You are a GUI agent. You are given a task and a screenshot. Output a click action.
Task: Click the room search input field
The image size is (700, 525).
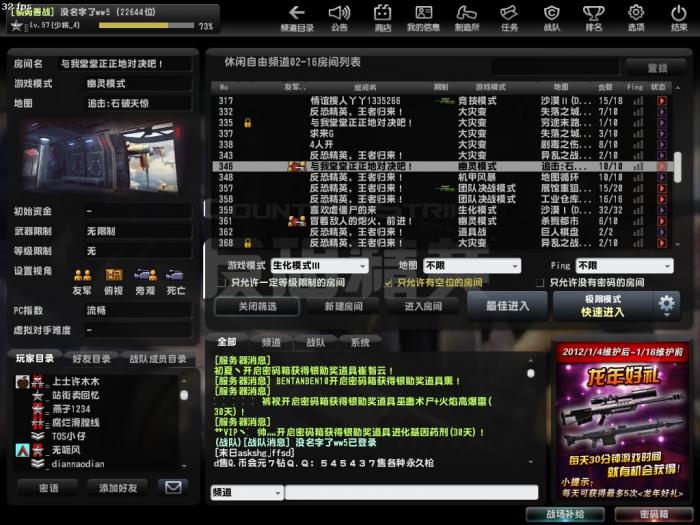point(556,67)
